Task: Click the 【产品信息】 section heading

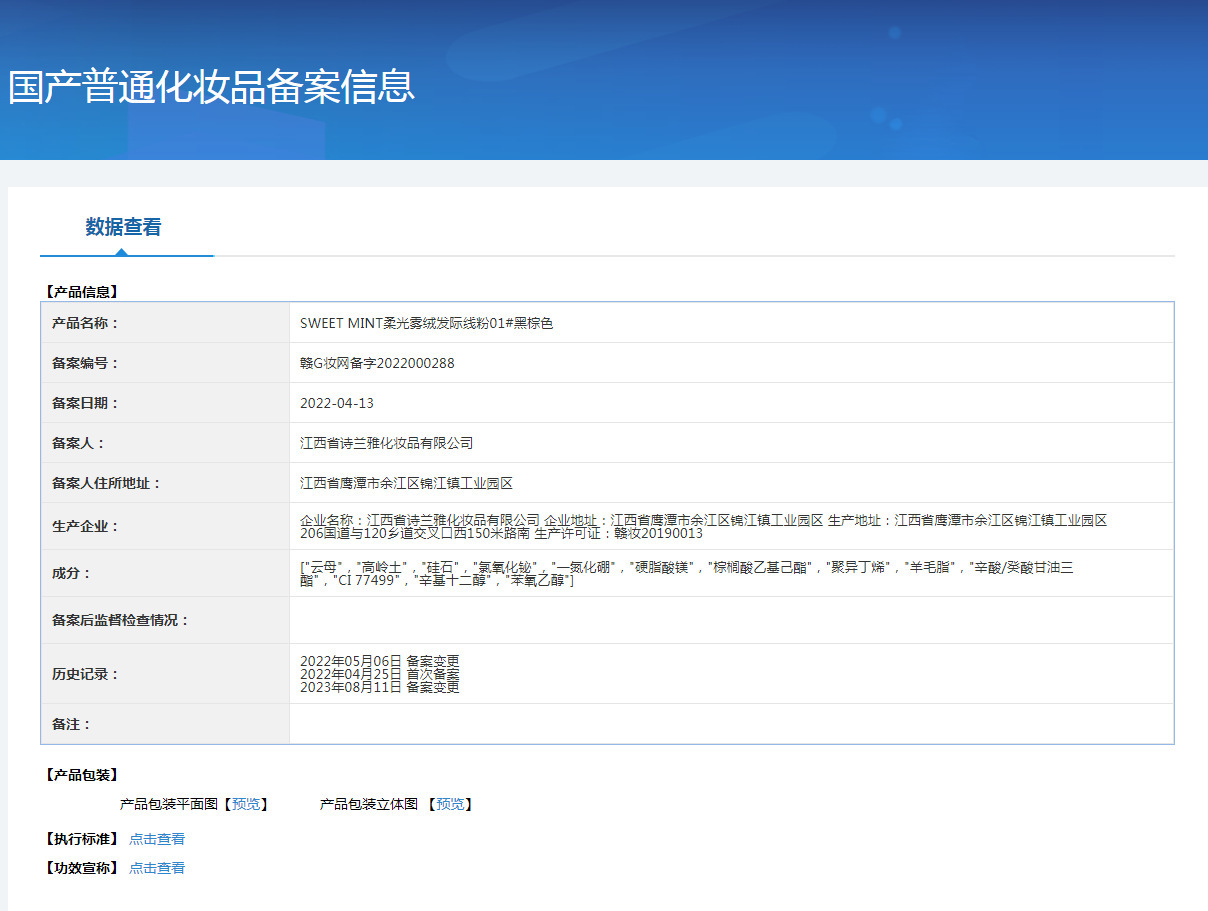Action: pos(82,292)
